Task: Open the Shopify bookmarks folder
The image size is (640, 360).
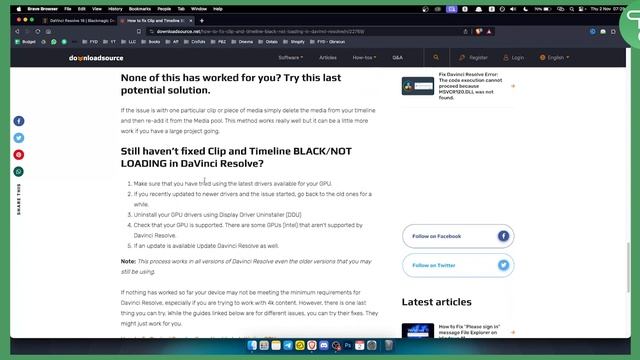Action: pos(294,42)
